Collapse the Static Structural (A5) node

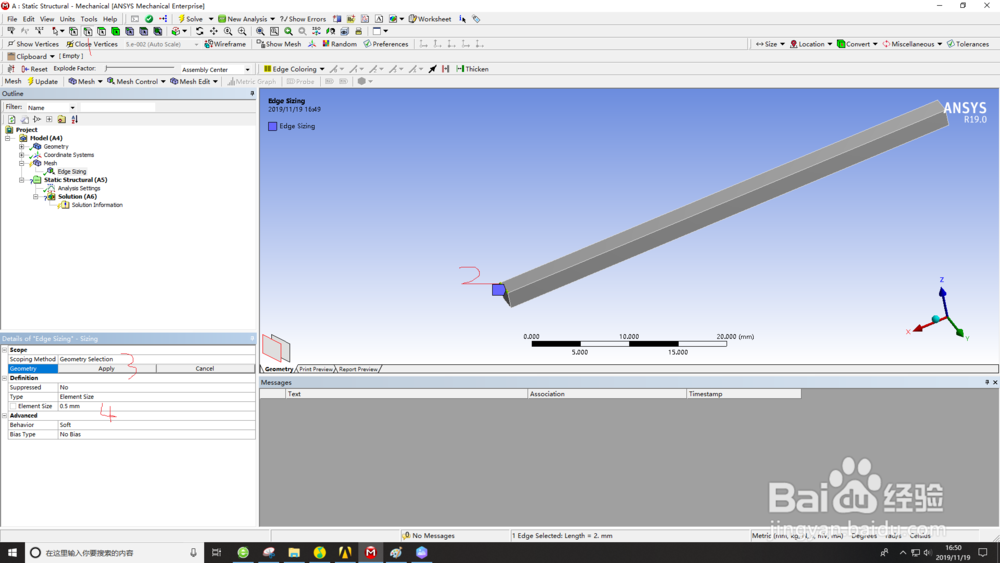click(21, 180)
